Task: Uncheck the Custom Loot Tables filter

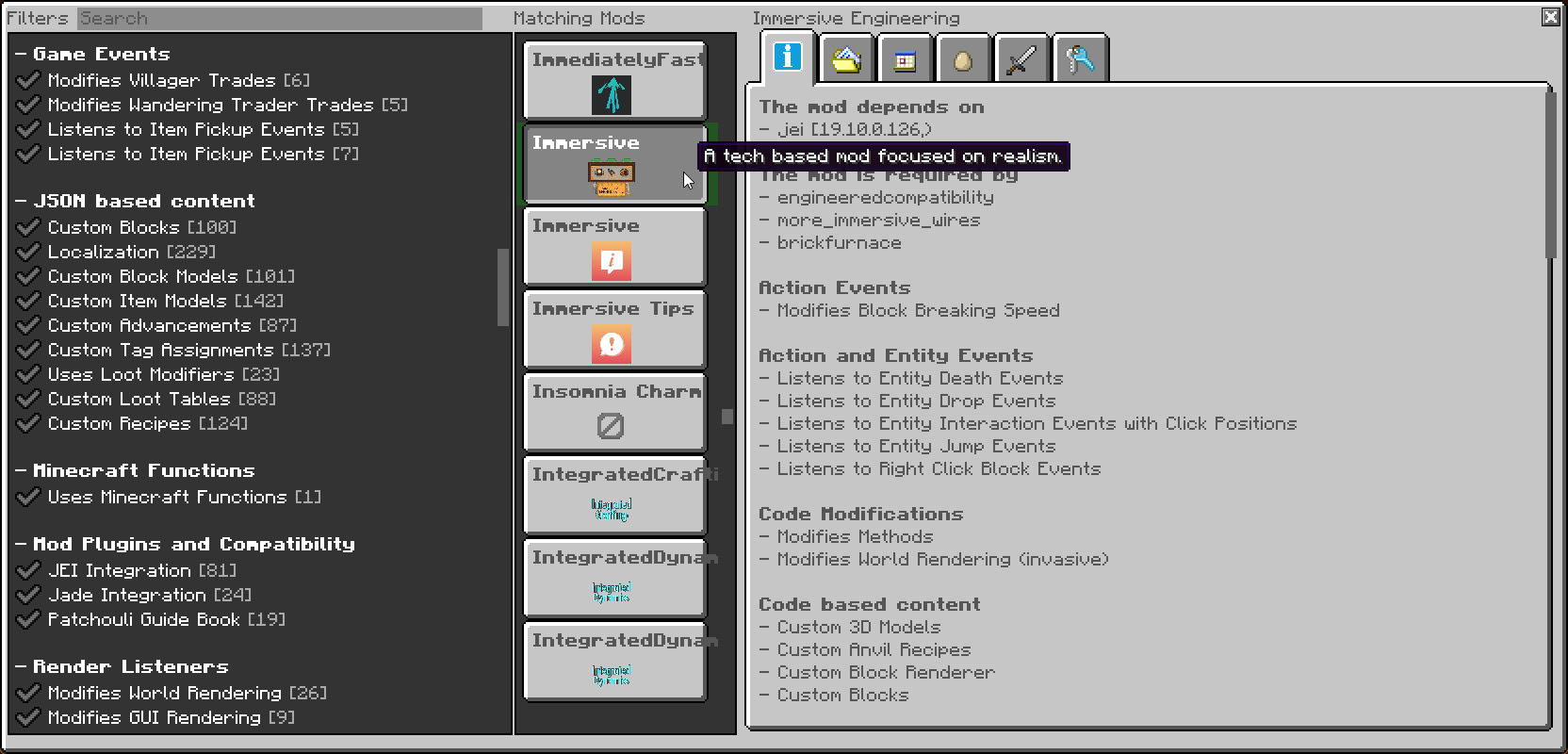Action: 28,400
